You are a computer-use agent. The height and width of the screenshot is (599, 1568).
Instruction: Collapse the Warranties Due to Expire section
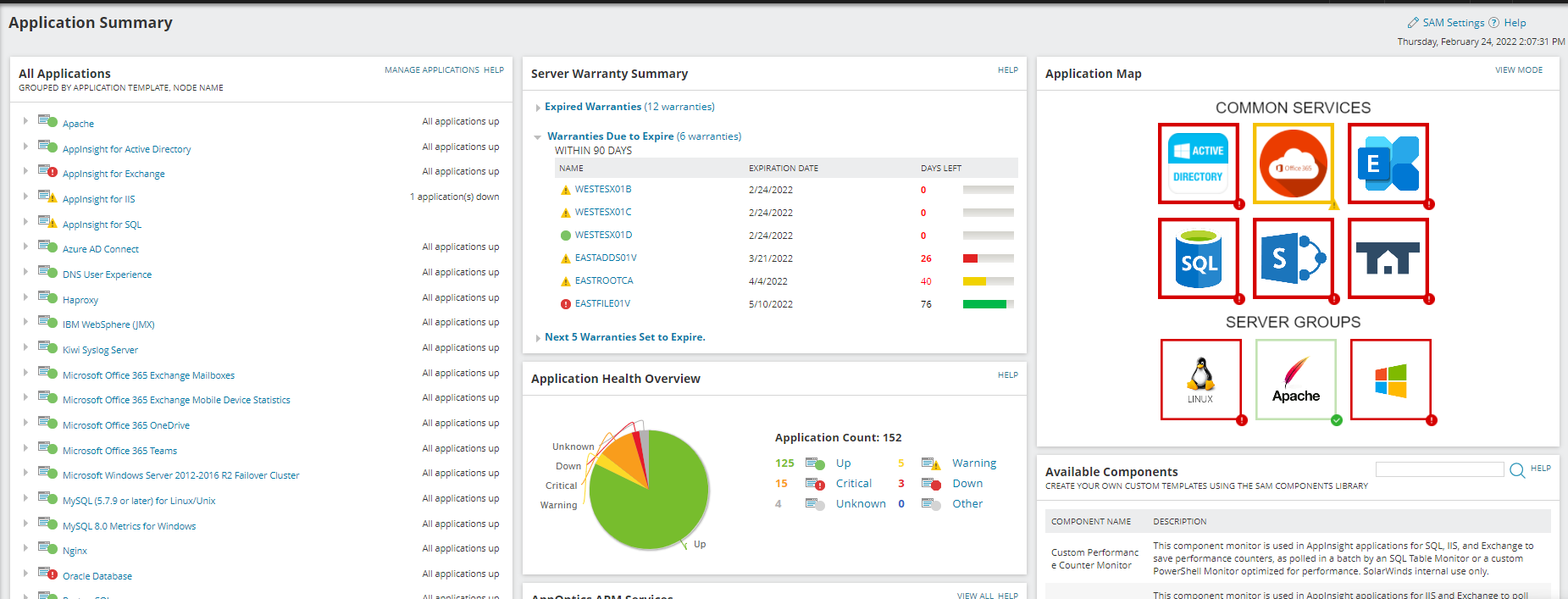538,137
